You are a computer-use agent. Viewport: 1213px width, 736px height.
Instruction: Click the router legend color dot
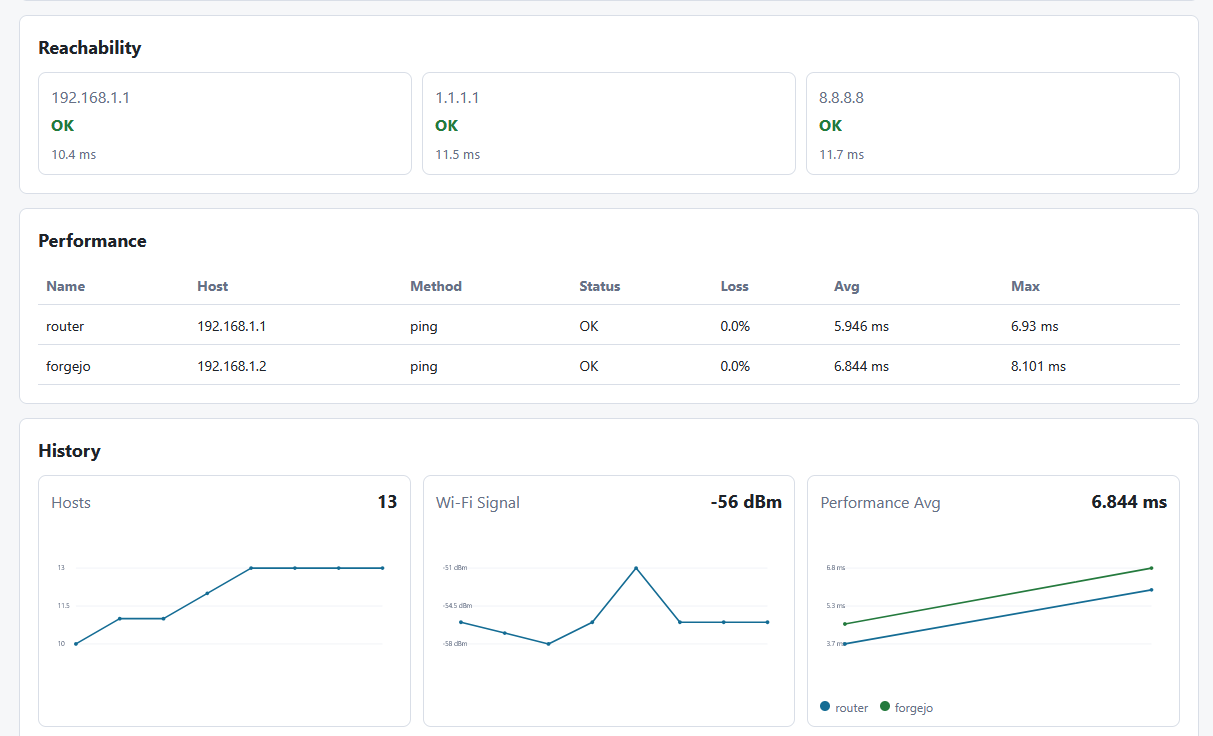tap(825, 706)
